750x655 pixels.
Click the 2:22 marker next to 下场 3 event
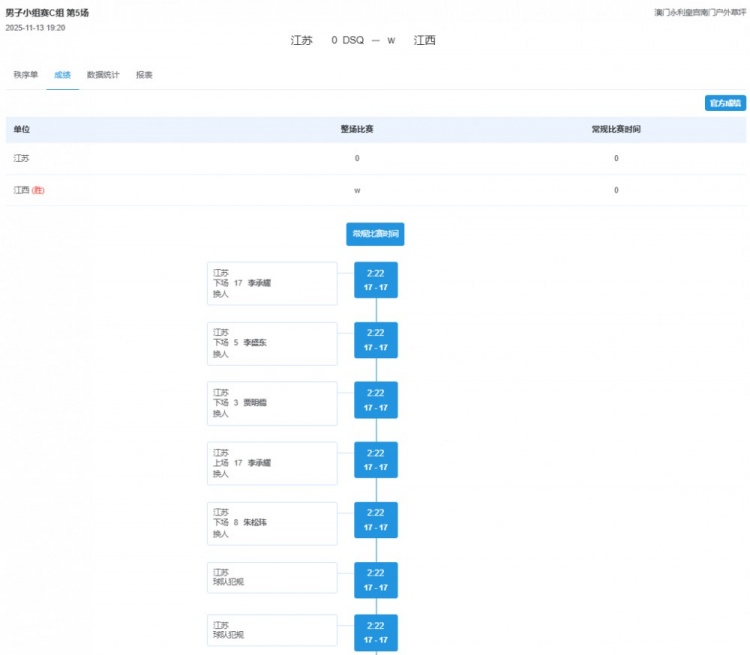(x=376, y=400)
